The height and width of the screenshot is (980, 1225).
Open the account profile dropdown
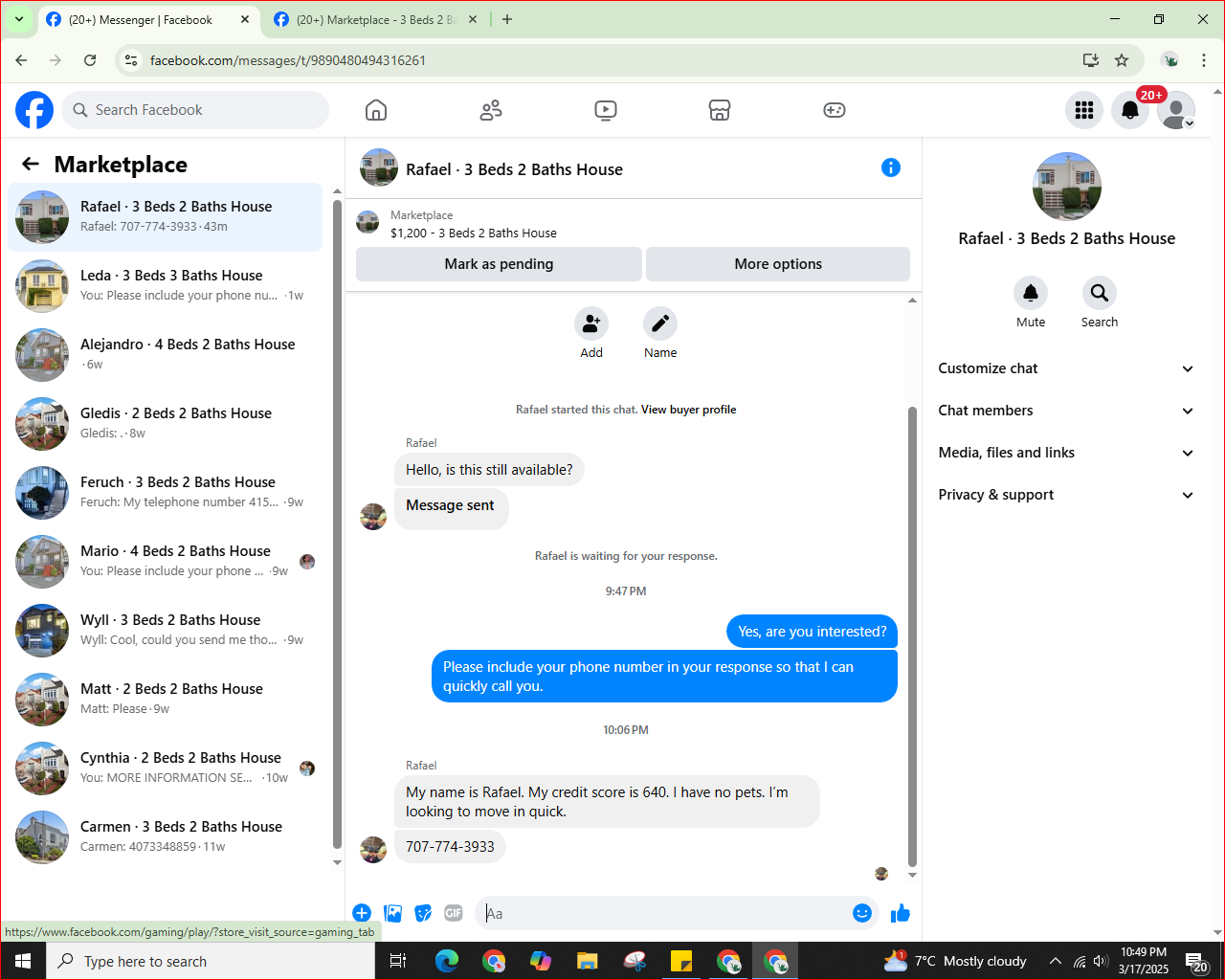[x=1176, y=110]
